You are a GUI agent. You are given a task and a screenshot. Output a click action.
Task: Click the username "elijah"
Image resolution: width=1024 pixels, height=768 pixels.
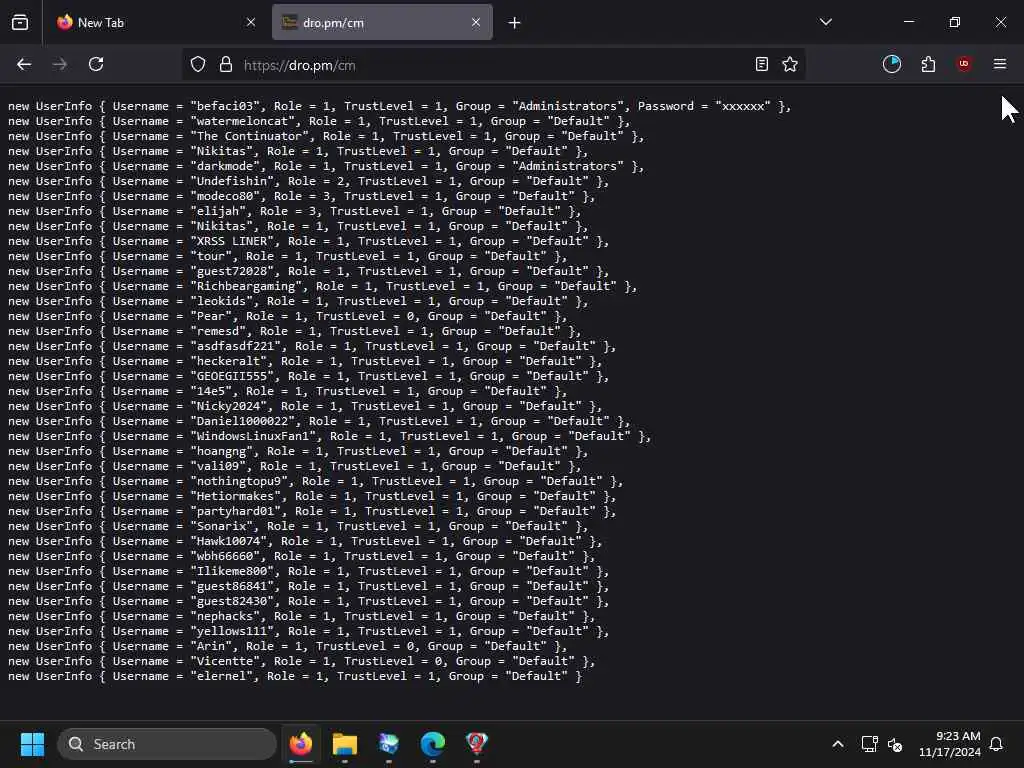pos(221,211)
